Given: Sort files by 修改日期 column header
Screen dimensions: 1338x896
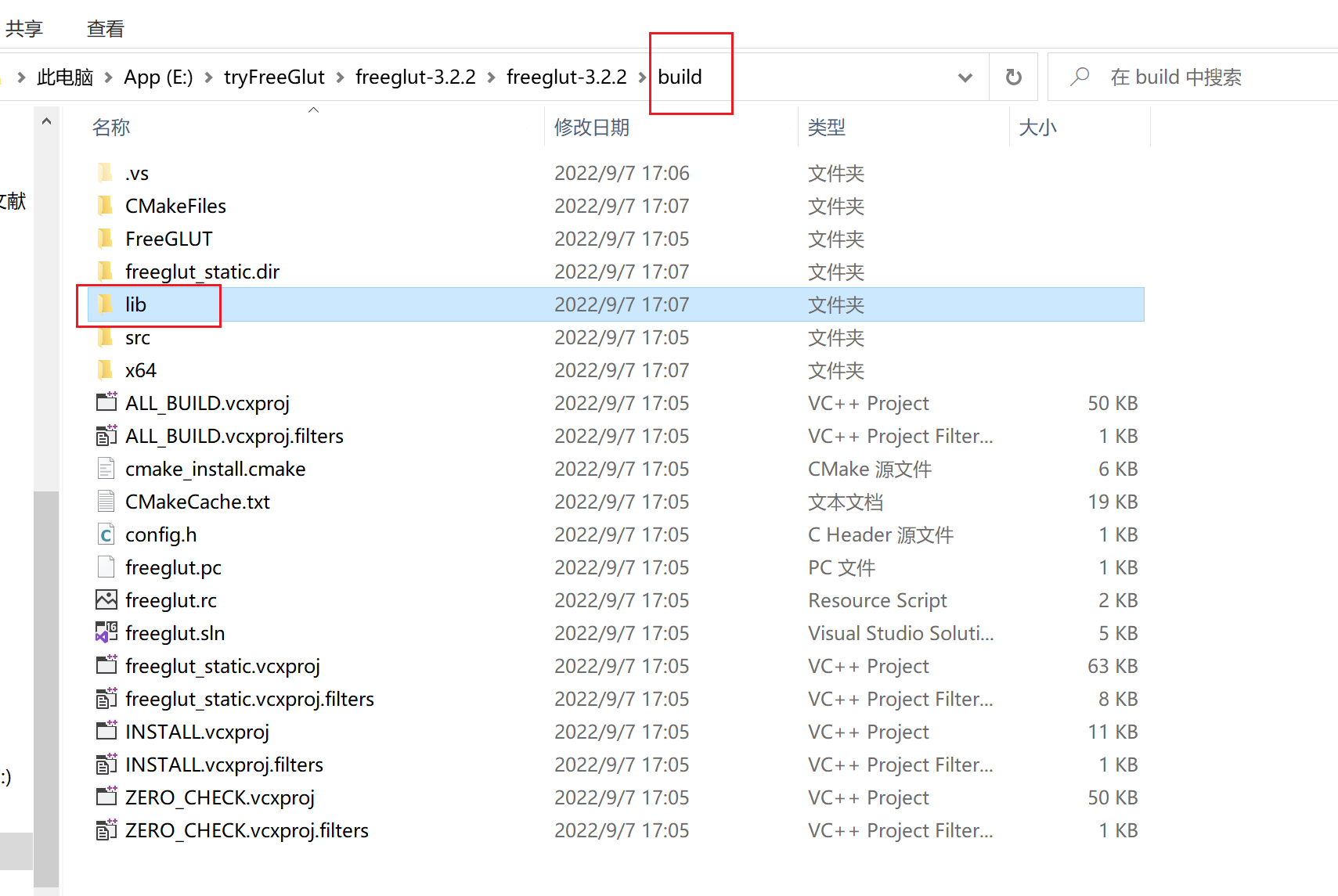Looking at the screenshot, I should pyautogui.click(x=592, y=127).
